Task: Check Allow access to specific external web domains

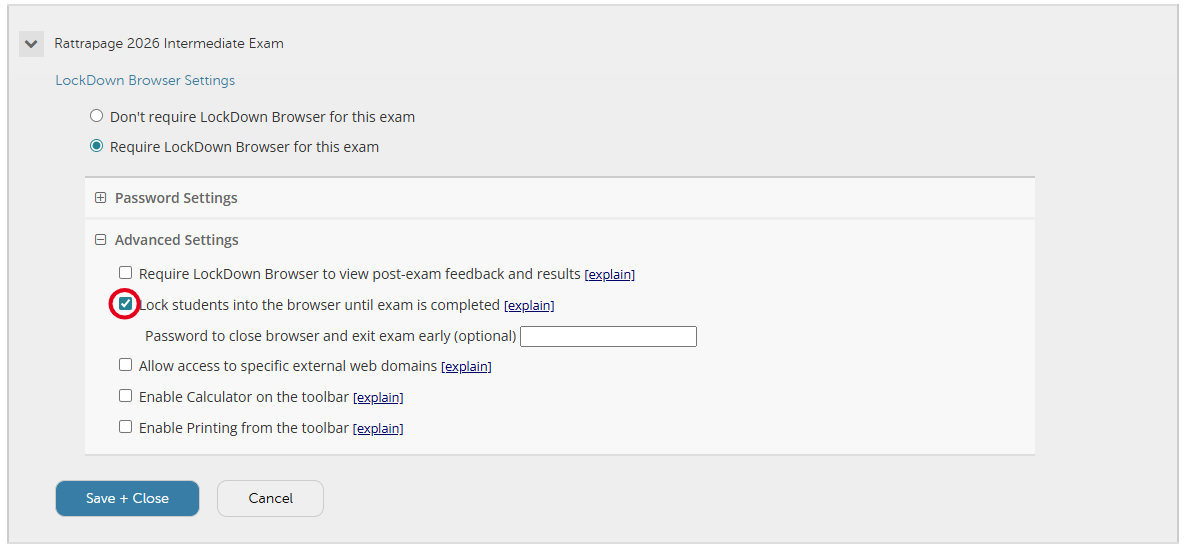Action: click(126, 365)
